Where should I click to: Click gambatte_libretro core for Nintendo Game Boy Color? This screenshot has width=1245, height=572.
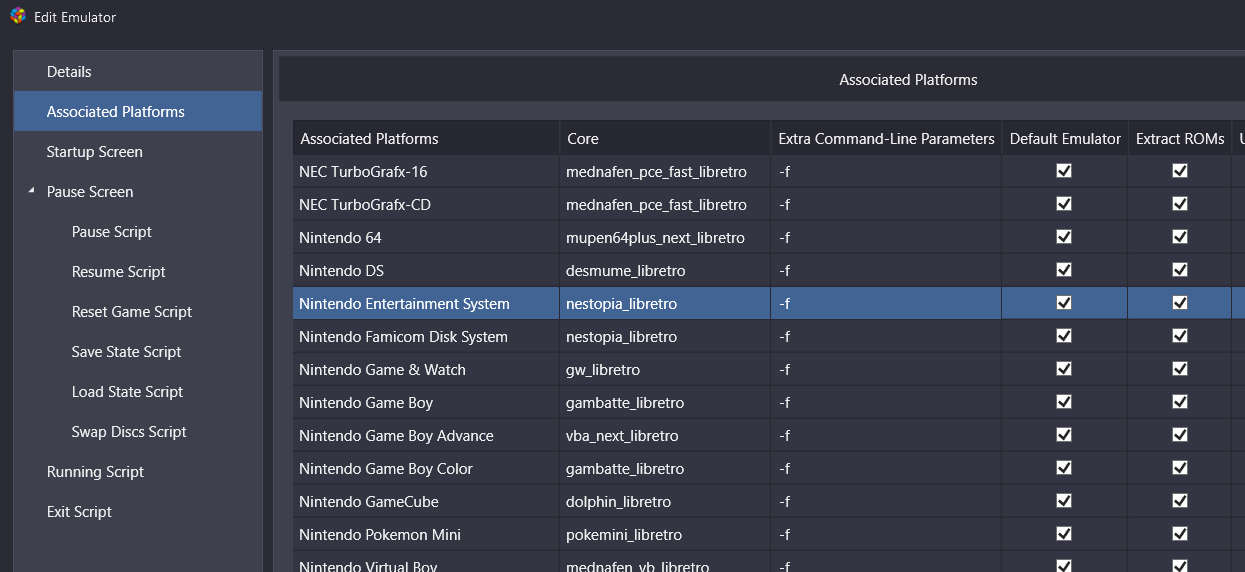coord(665,468)
